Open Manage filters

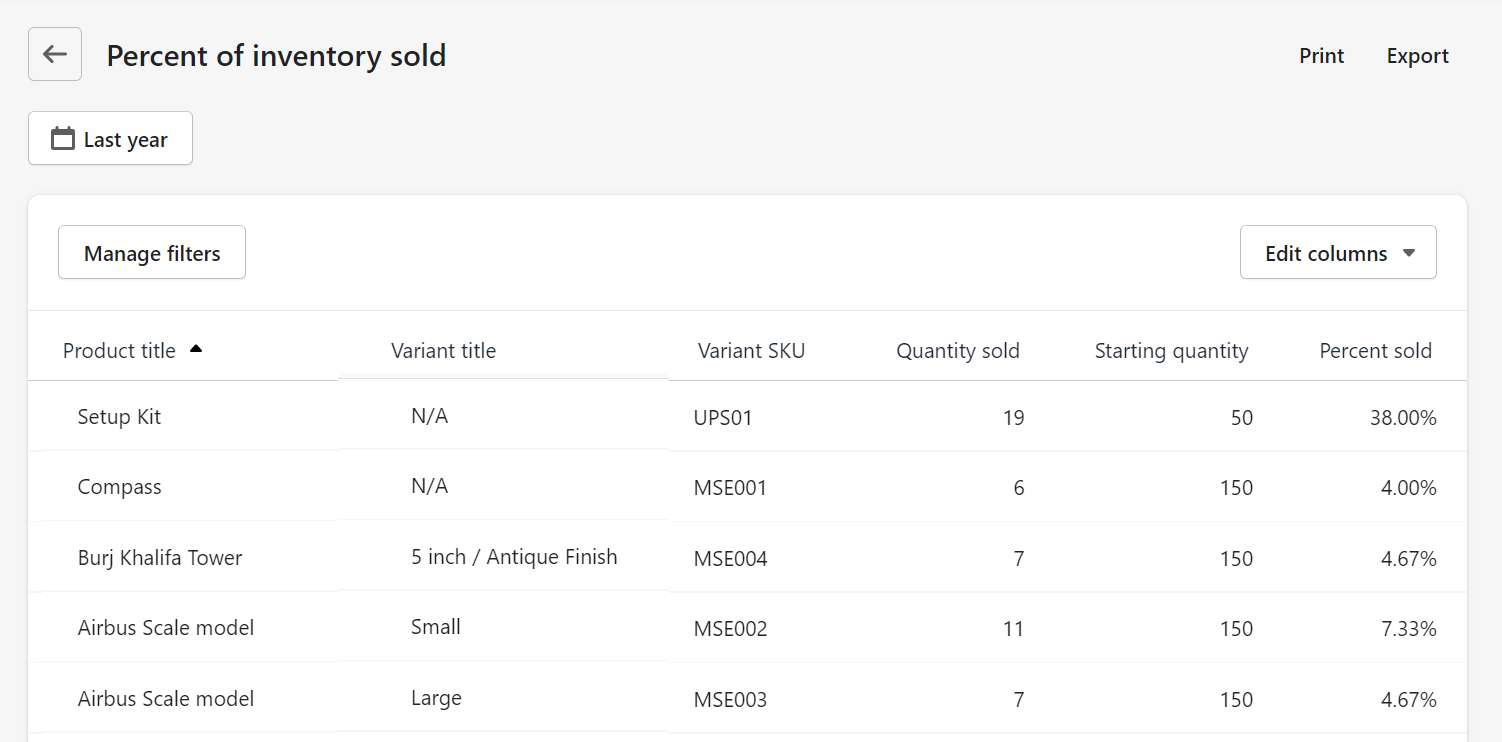(152, 252)
